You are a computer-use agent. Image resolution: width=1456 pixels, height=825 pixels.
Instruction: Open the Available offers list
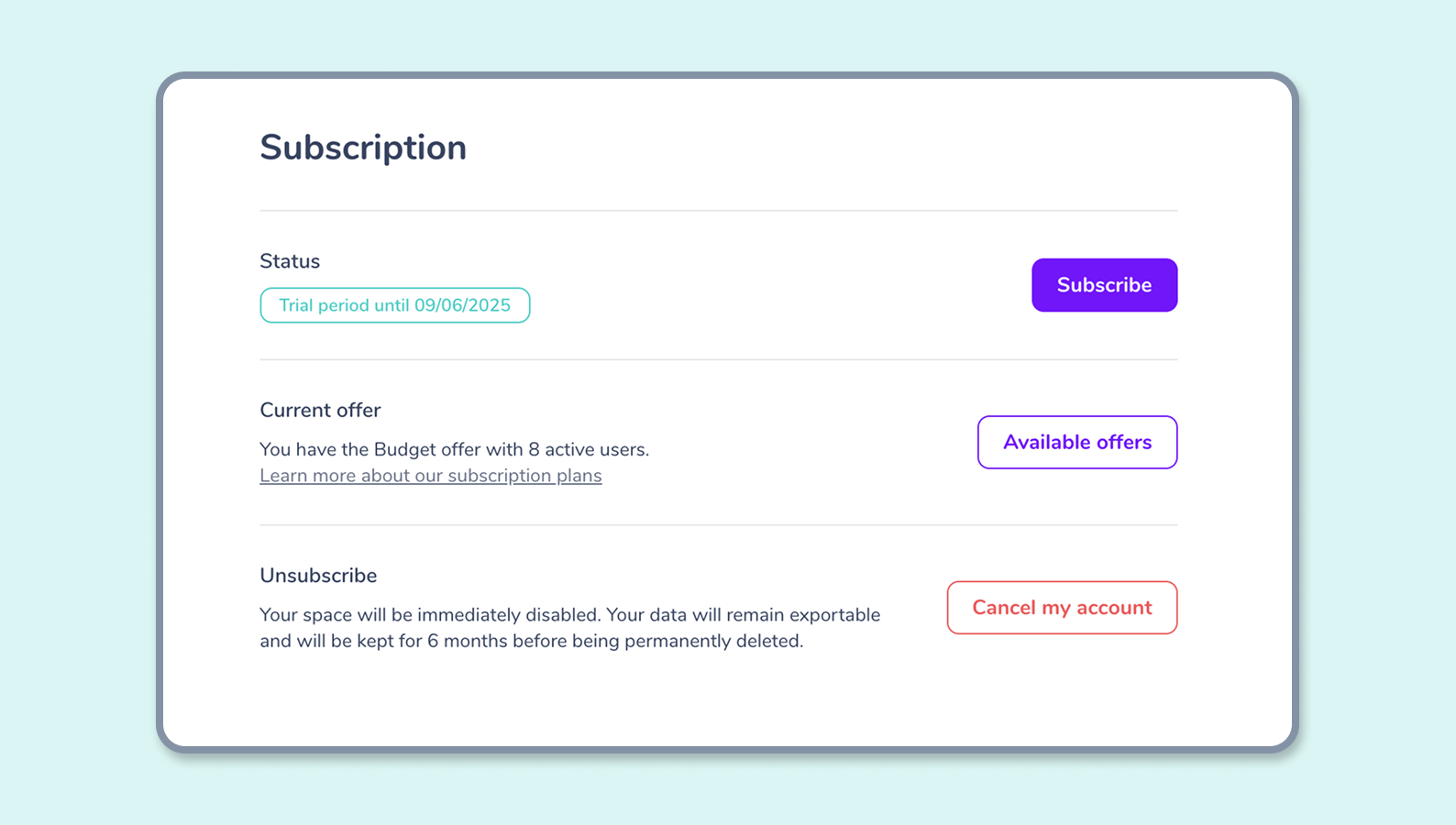[1077, 442]
